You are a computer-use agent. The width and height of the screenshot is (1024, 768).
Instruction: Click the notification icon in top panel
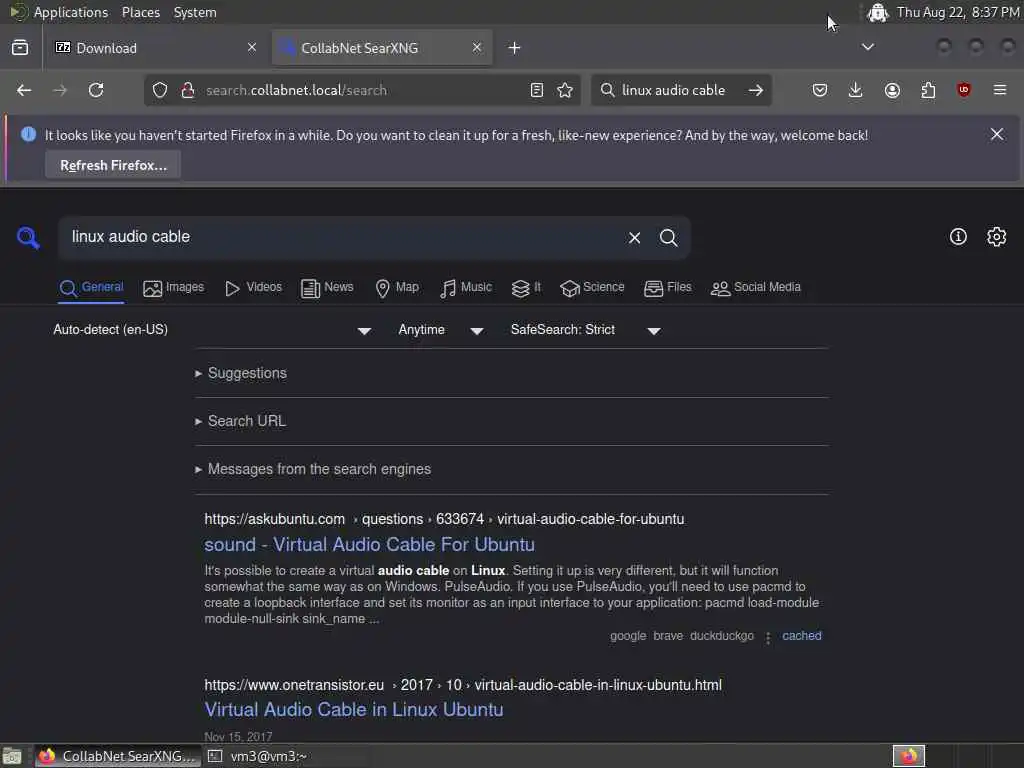click(x=877, y=12)
